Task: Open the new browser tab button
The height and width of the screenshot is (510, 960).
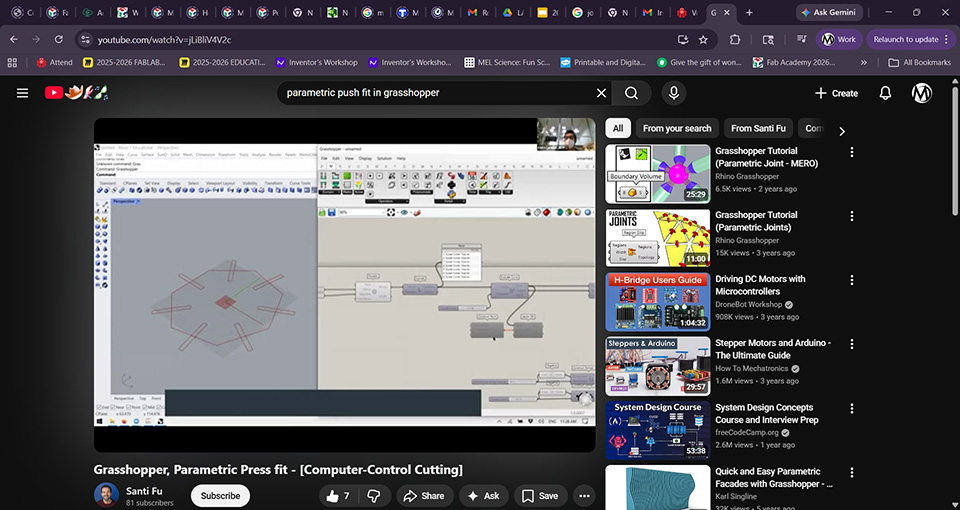Action: (x=749, y=12)
